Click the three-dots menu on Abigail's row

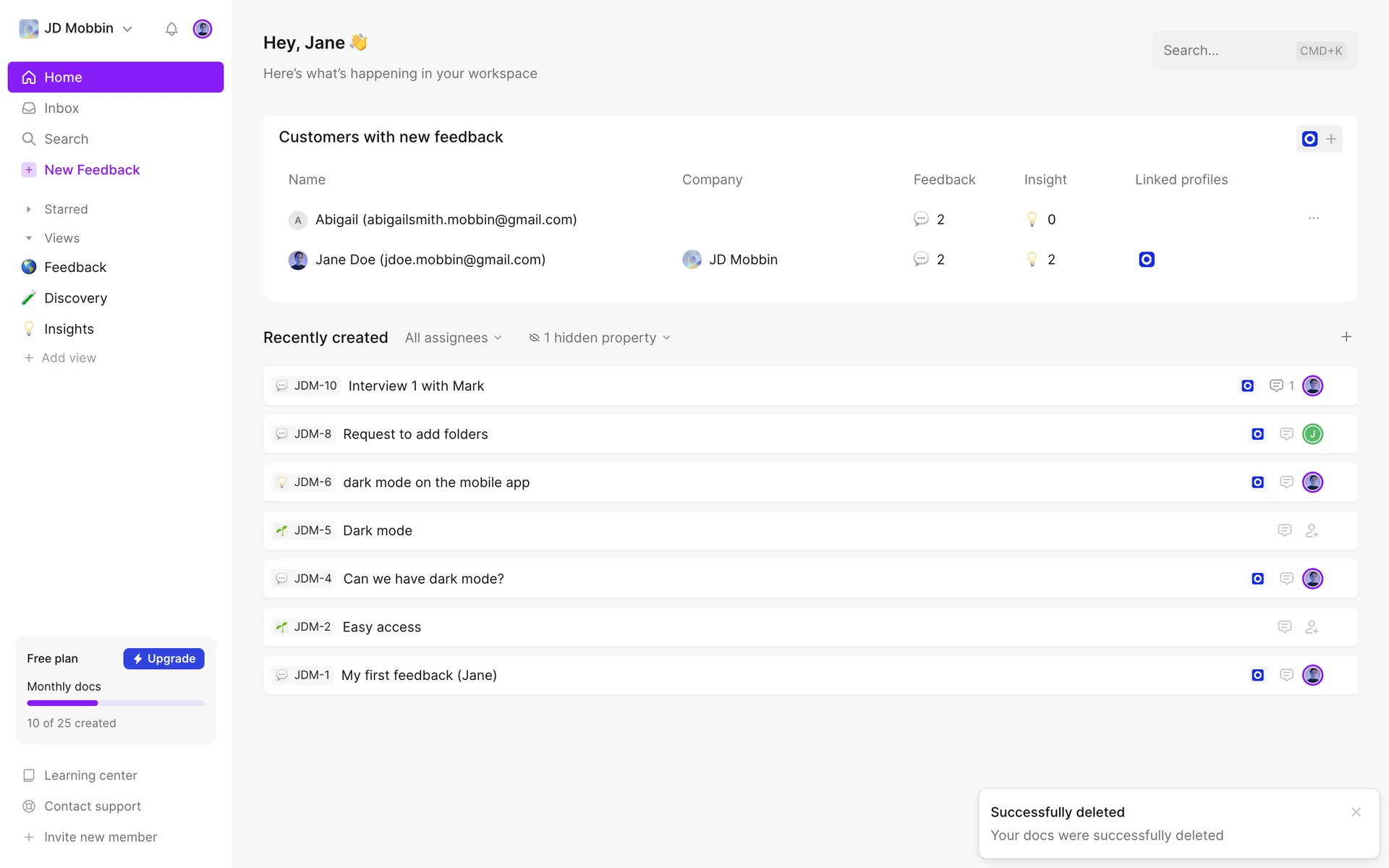click(x=1314, y=218)
